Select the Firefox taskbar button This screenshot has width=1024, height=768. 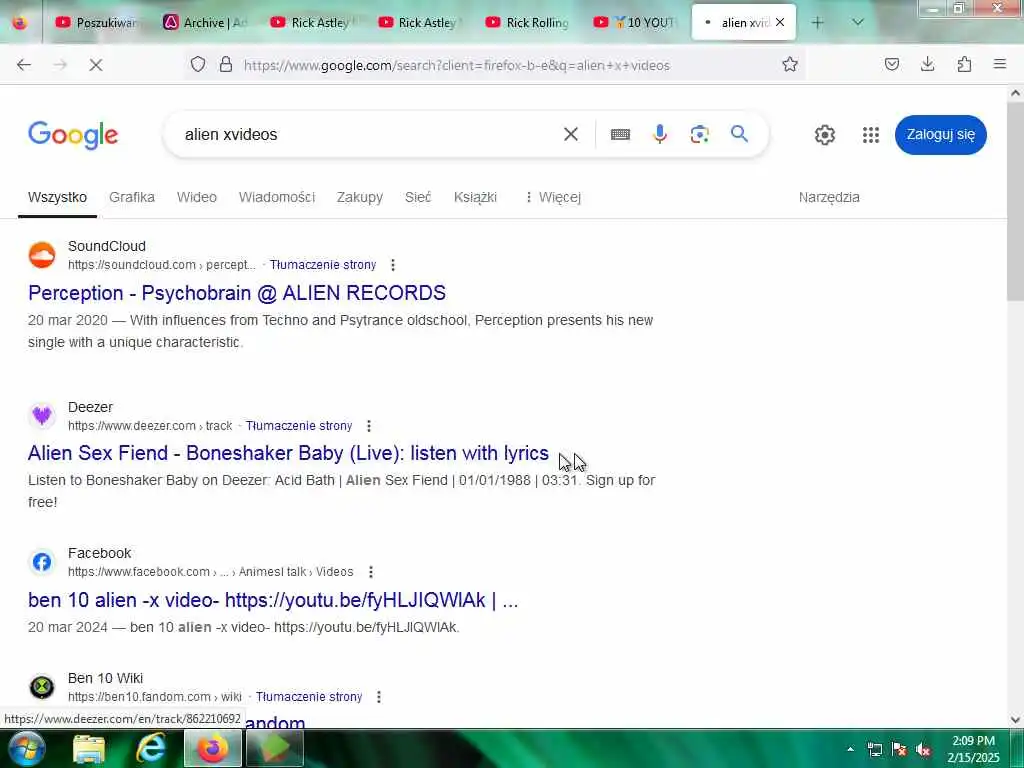tap(213, 748)
